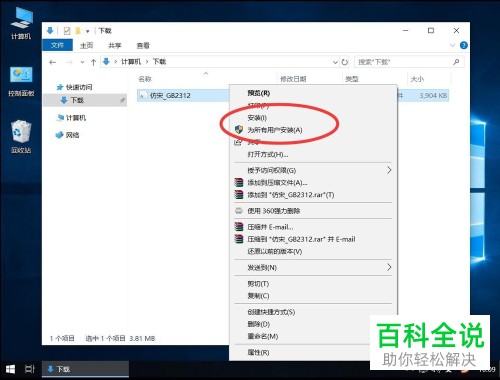Refresh the current folder
500x380 pixels.
345,62
